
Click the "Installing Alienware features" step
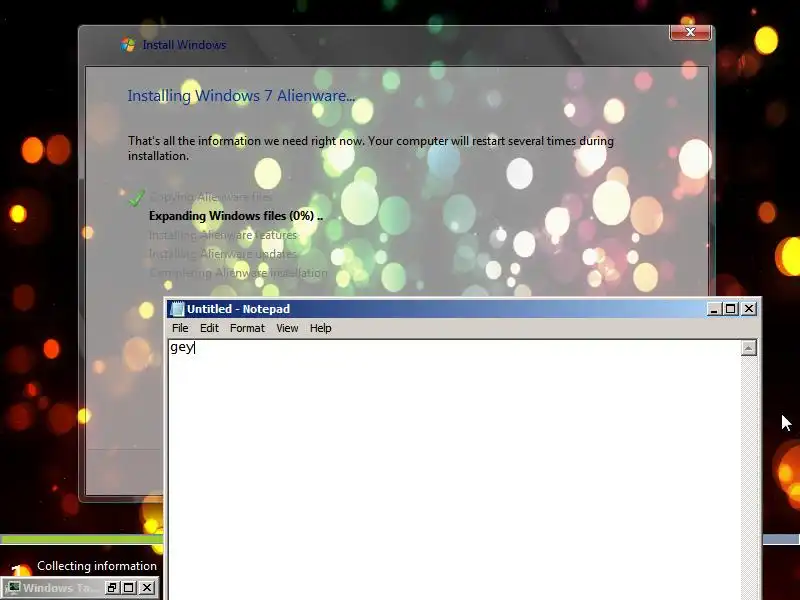click(x=223, y=235)
